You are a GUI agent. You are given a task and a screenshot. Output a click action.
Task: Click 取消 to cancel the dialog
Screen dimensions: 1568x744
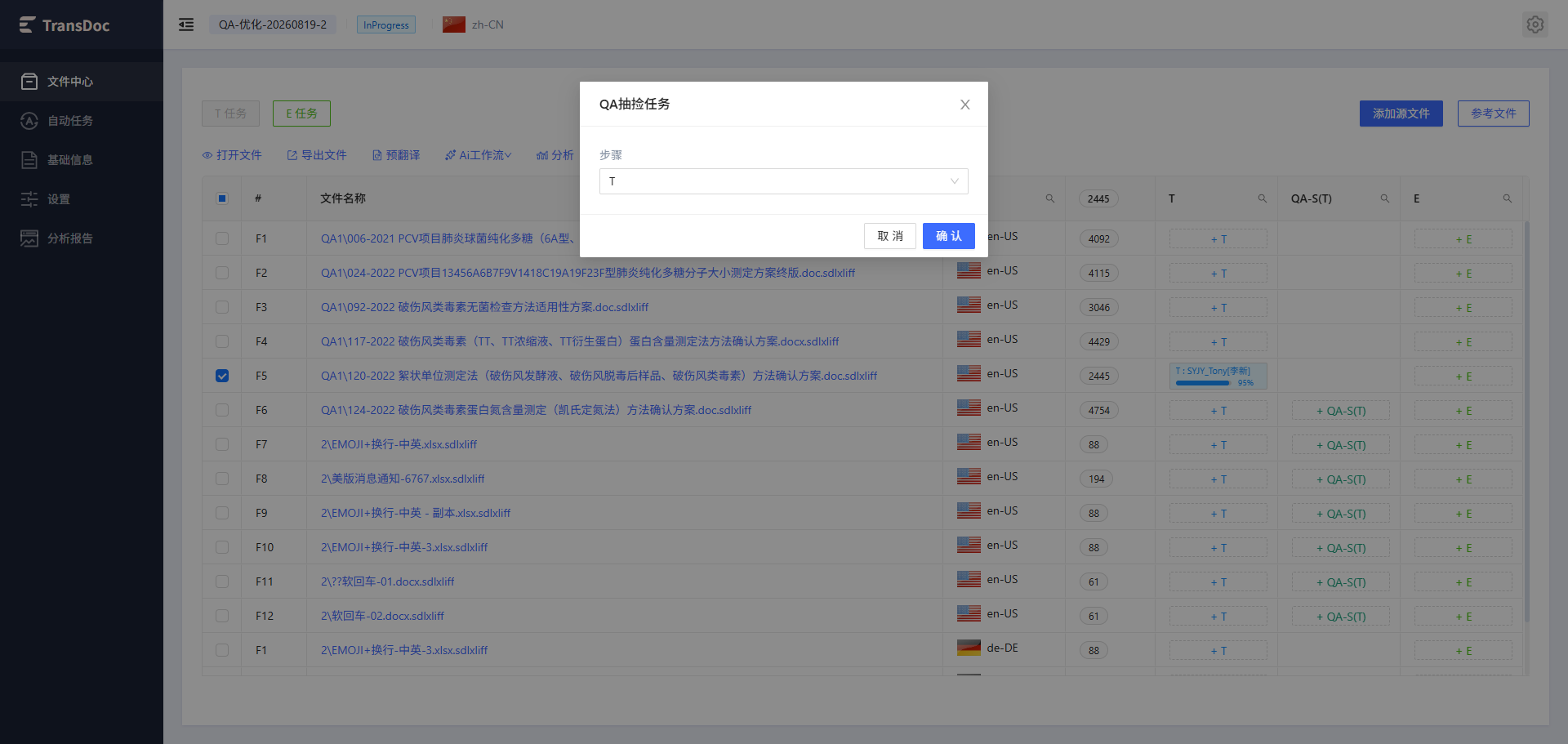(889, 236)
